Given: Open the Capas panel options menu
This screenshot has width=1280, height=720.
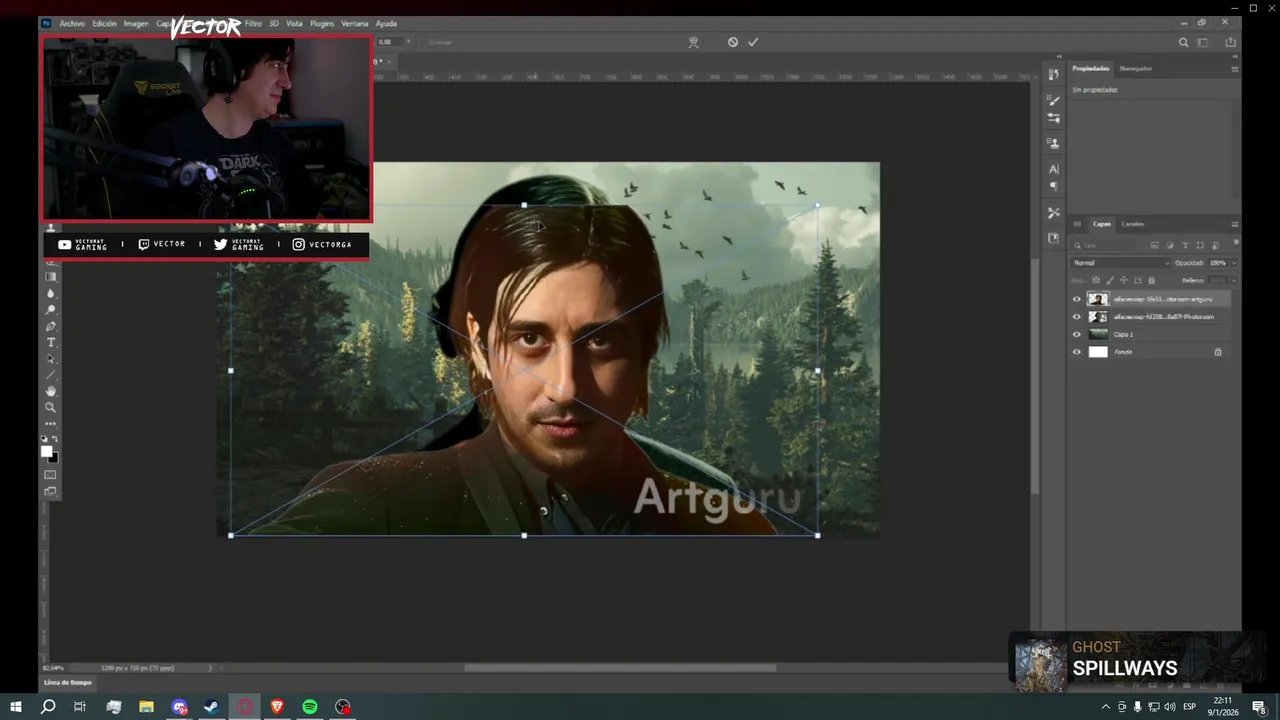Looking at the screenshot, I should click(x=1235, y=224).
